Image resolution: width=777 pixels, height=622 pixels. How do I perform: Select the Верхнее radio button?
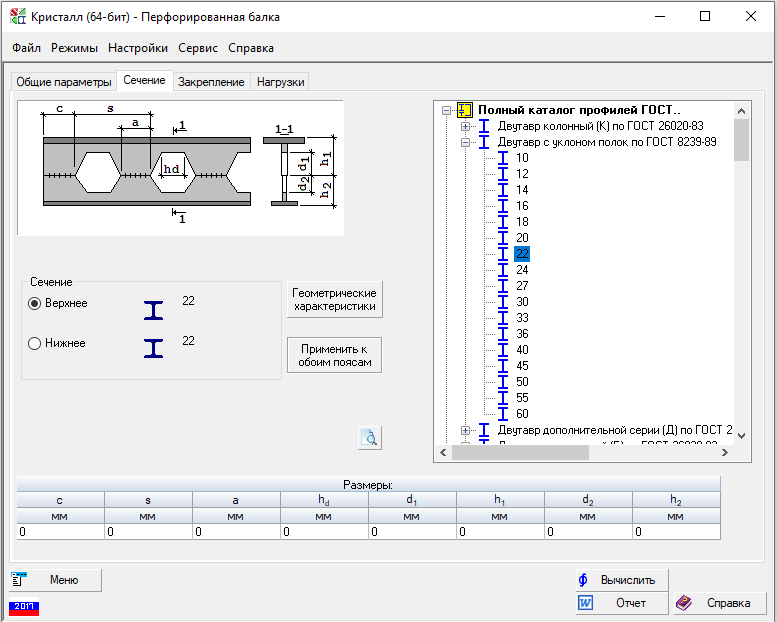[35, 303]
